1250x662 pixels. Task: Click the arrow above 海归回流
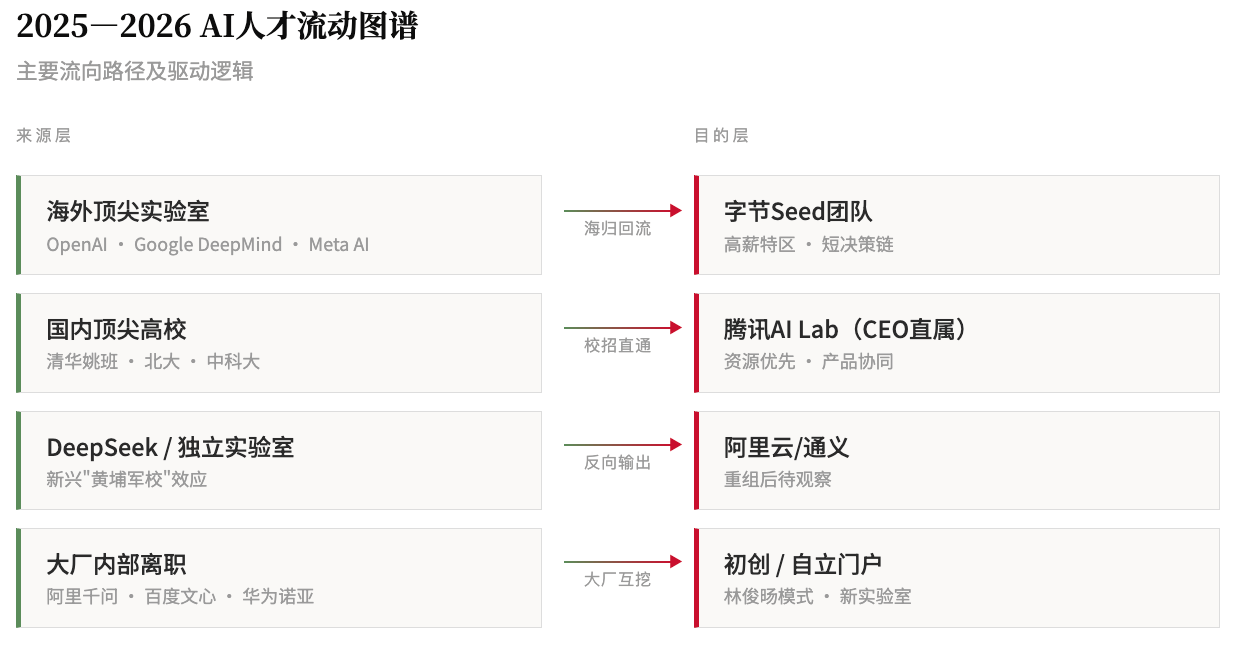[622, 211]
